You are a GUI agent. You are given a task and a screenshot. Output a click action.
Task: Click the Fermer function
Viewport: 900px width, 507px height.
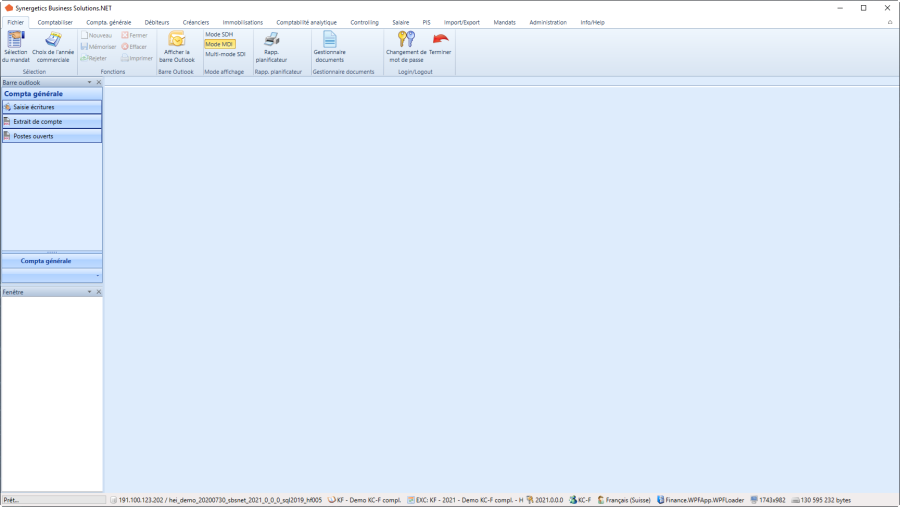(x=134, y=35)
